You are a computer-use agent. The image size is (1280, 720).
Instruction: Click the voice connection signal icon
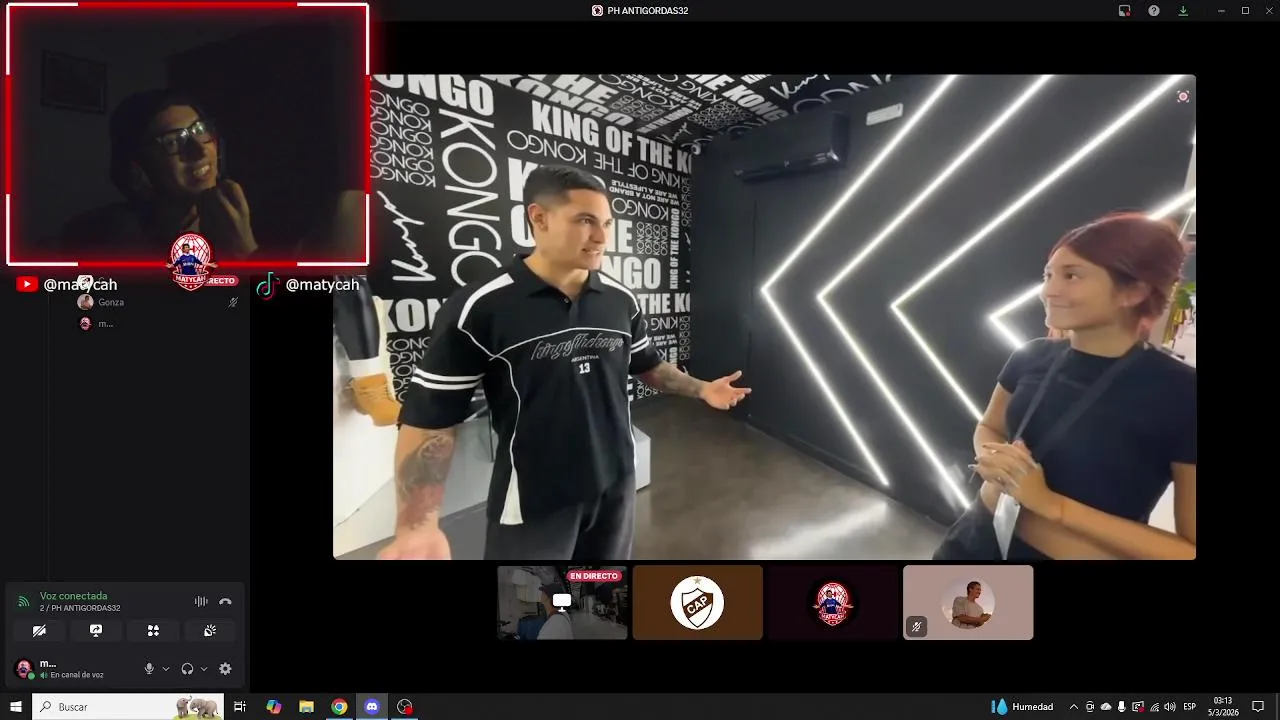pos(23,602)
